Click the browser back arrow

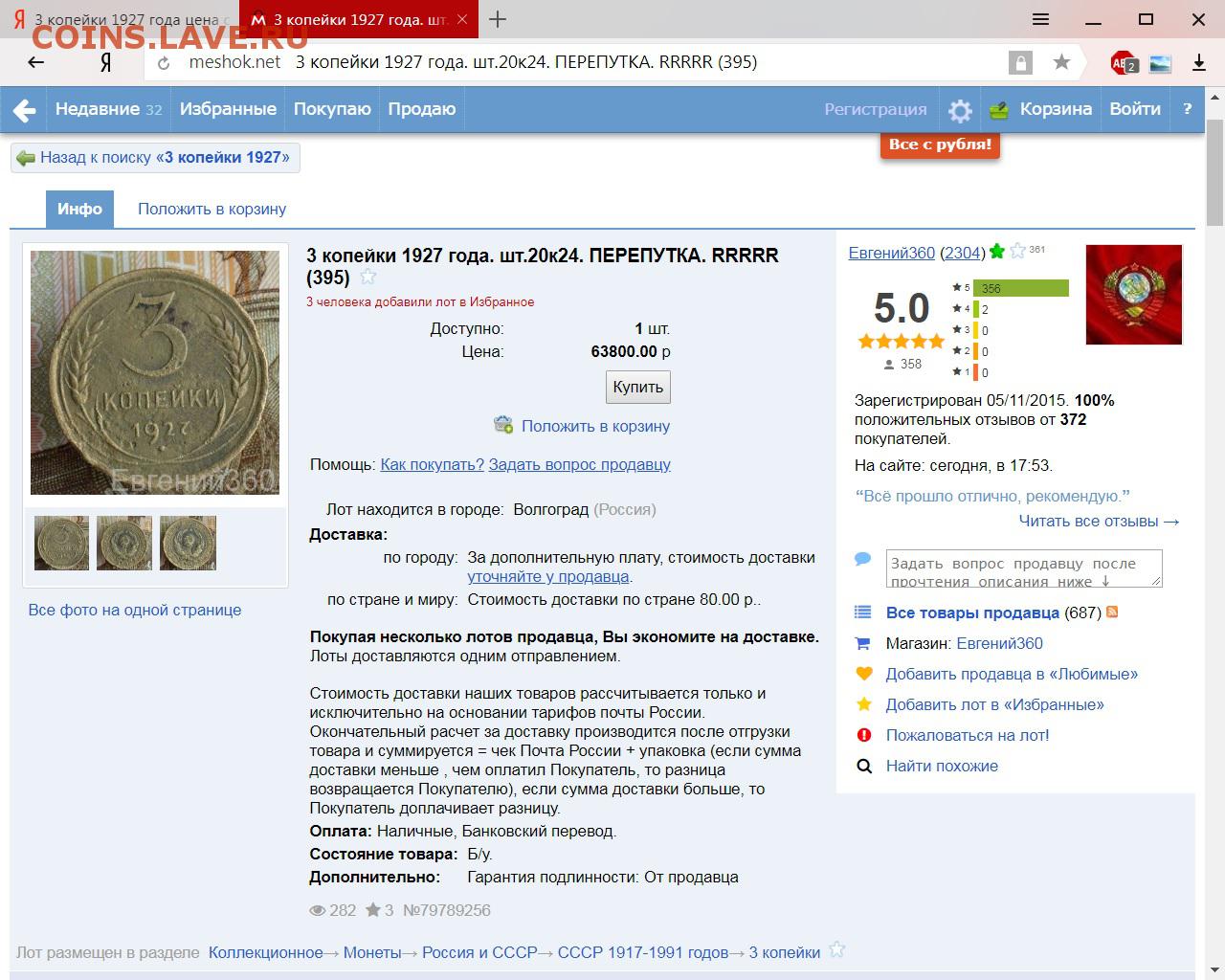[x=36, y=62]
